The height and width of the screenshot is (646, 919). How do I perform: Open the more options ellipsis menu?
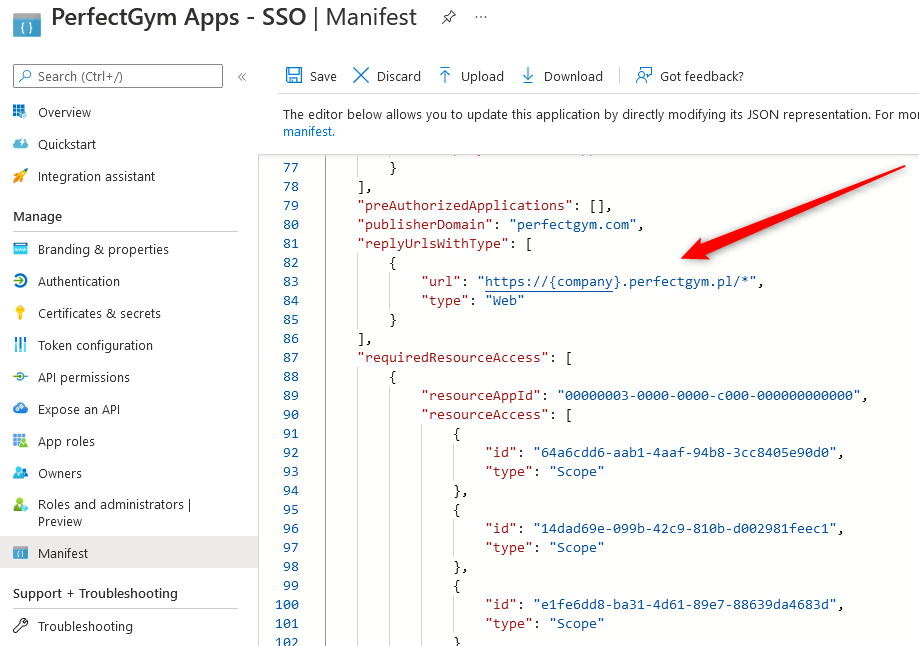pos(481,18)
